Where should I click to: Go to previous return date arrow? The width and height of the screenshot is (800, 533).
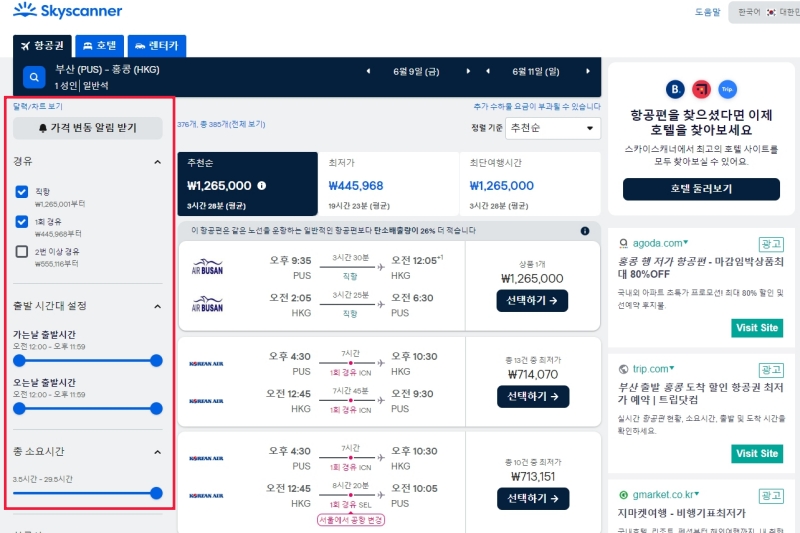coord(488,71)
